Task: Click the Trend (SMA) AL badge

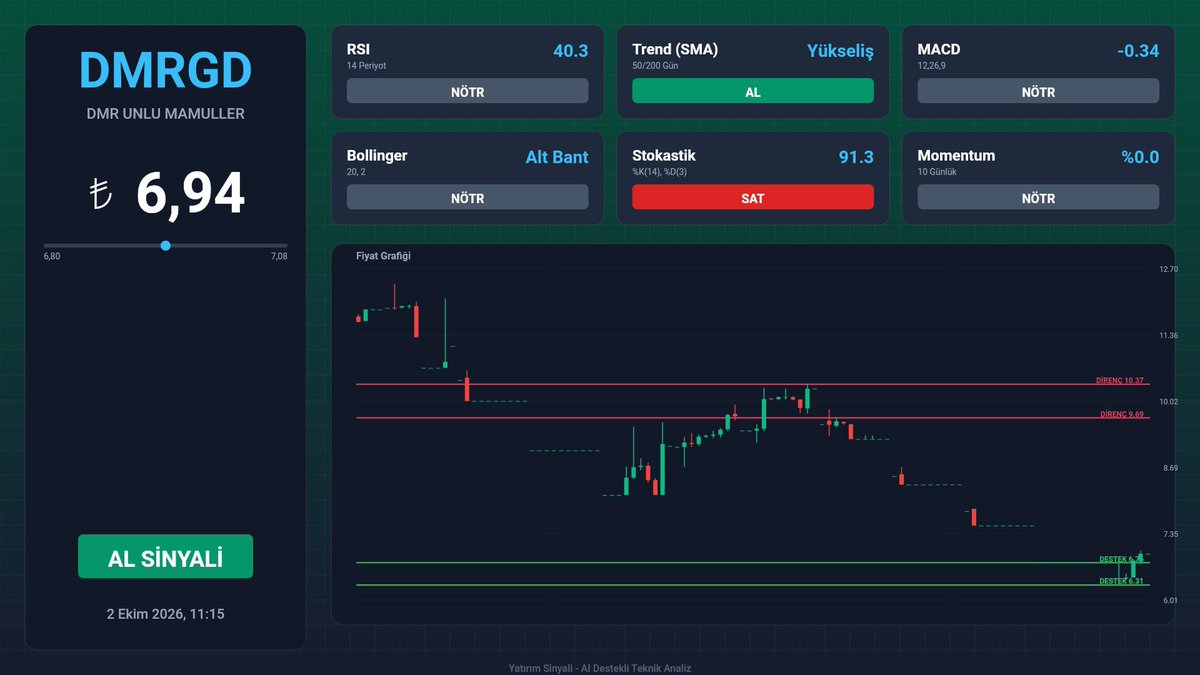Action: tap(753, 91)
